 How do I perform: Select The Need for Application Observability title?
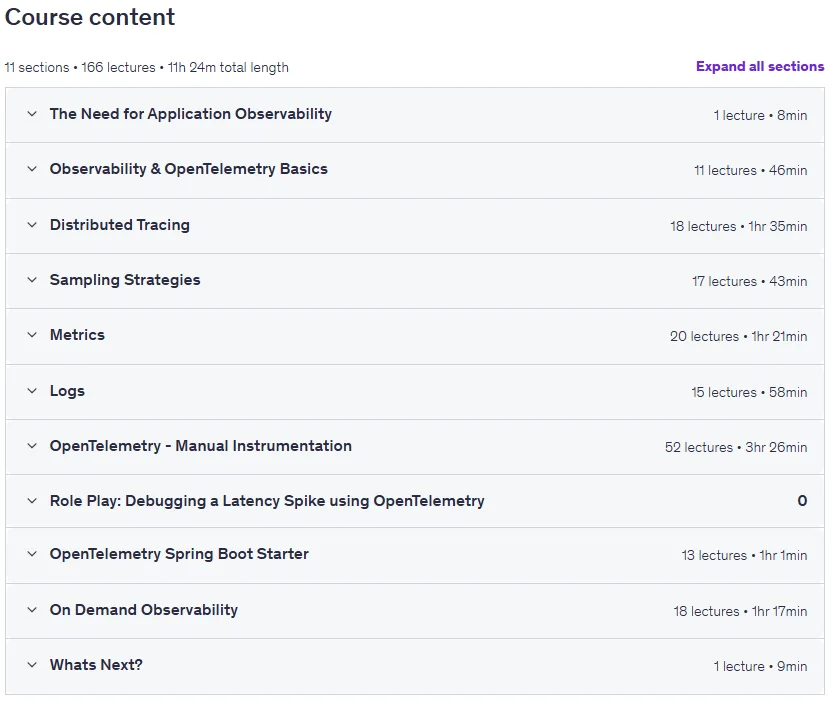point(190,114)
